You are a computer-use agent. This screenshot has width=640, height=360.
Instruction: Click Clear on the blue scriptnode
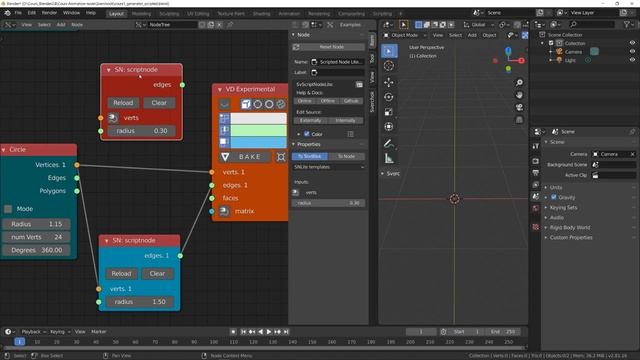(157, 273)
